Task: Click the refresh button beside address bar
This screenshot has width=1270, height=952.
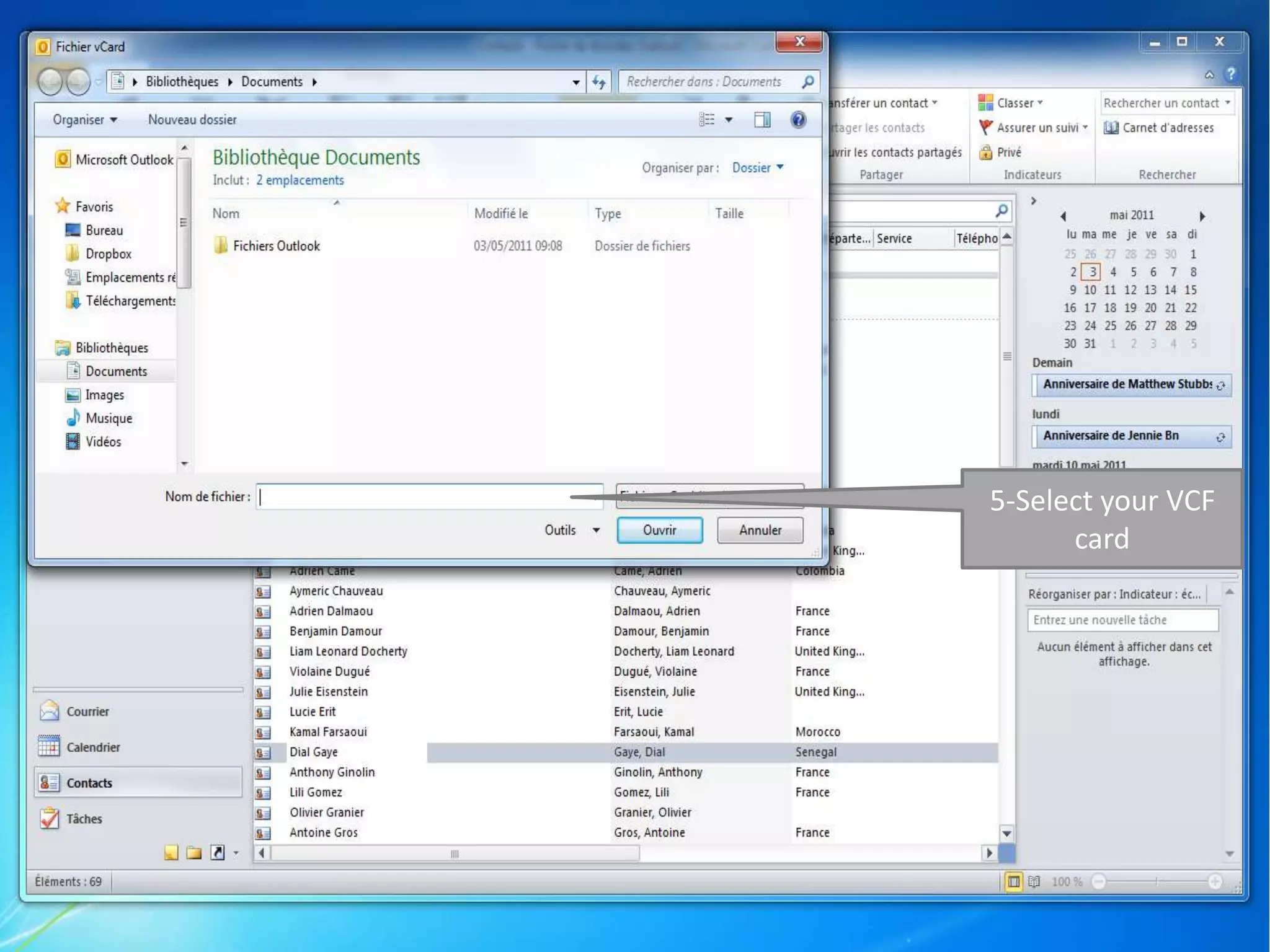Action: click(x=599, y=82)
